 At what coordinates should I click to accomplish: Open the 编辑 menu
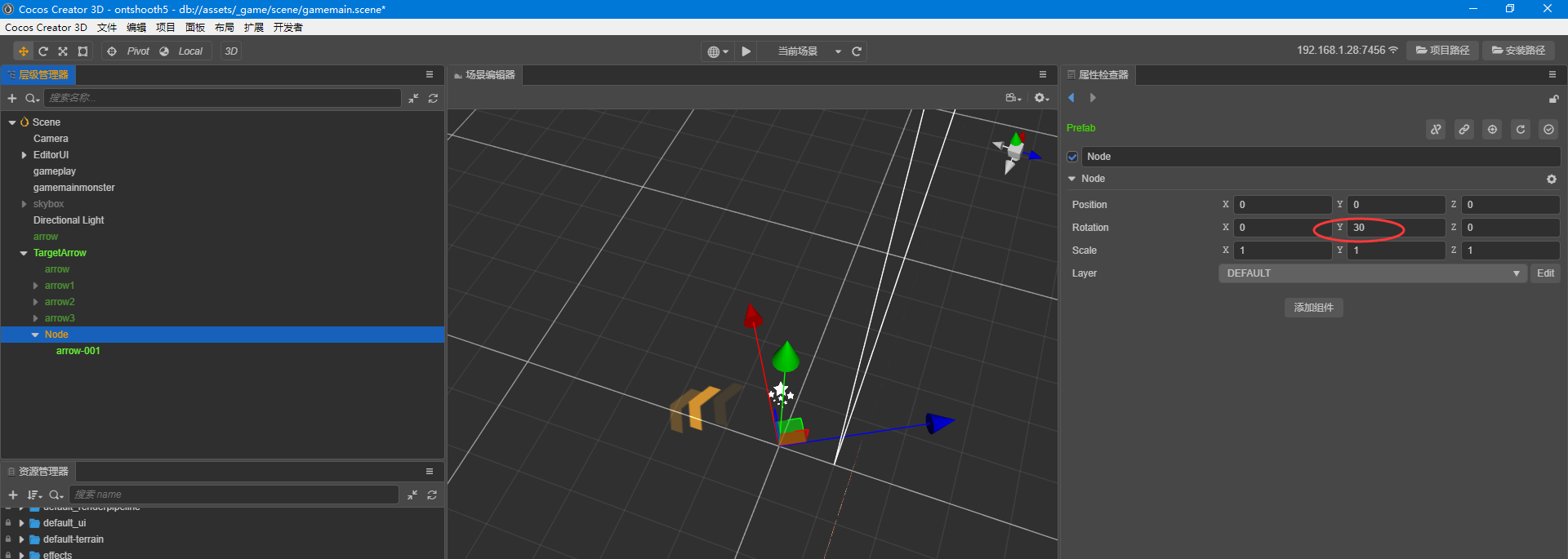pyautogui.click(x=136, y=28)
